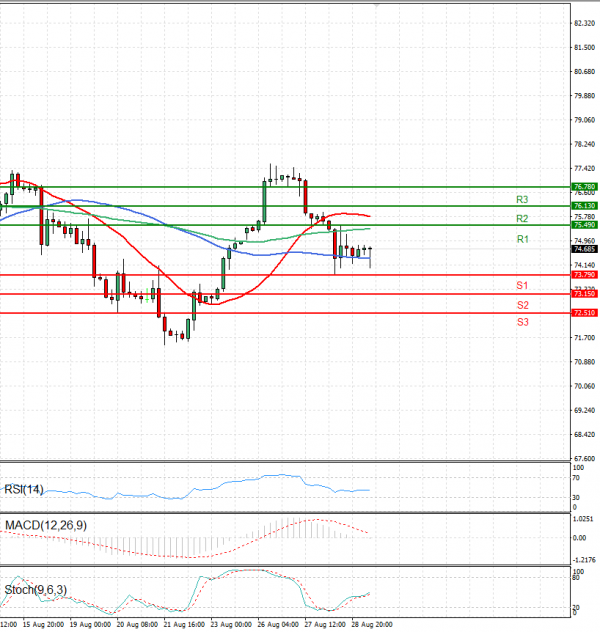Click the 28 Aug 20:00 time label
This screenshot has height=632, width=600.
tap(372, 625)
